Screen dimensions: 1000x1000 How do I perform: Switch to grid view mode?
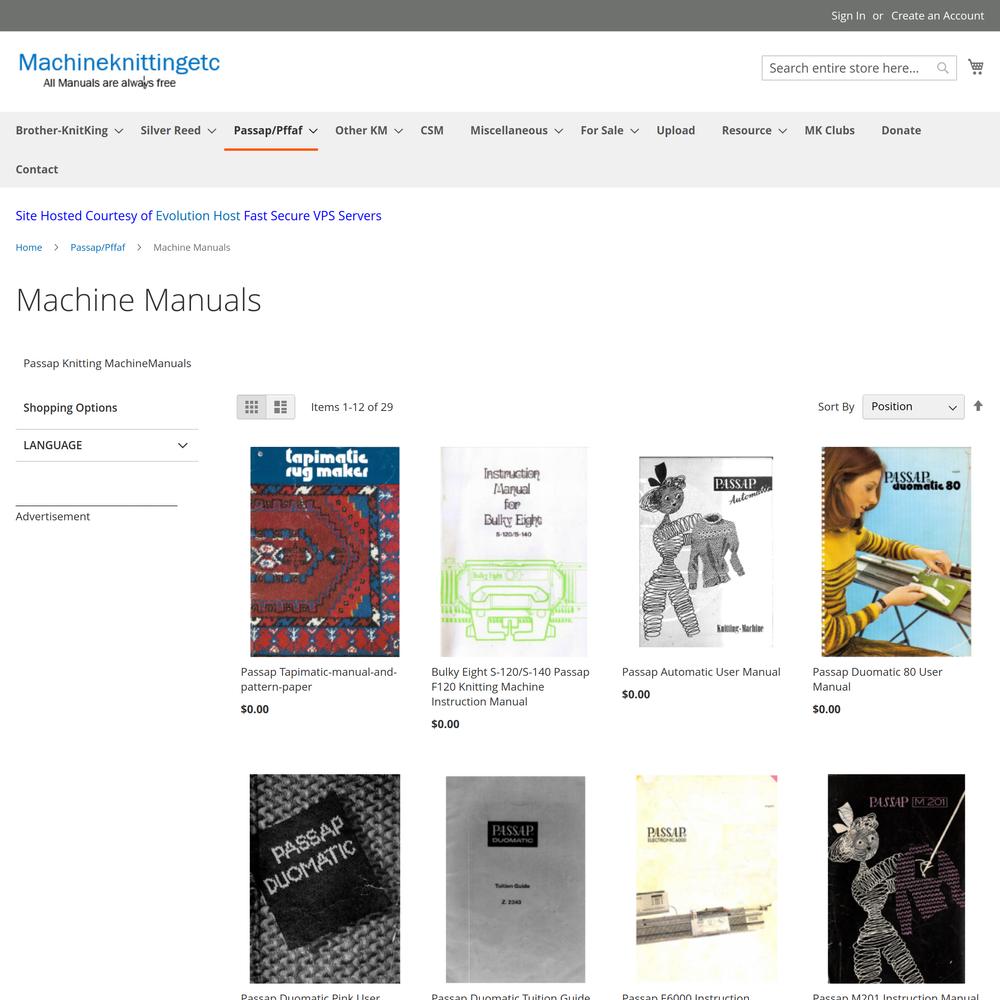[x=251, y=407]
